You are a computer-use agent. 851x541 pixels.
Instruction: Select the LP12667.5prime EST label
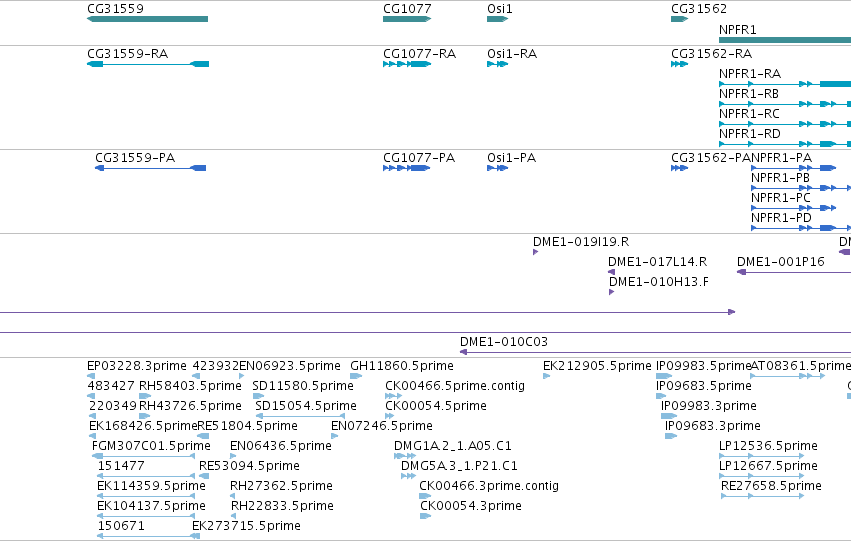768,466
